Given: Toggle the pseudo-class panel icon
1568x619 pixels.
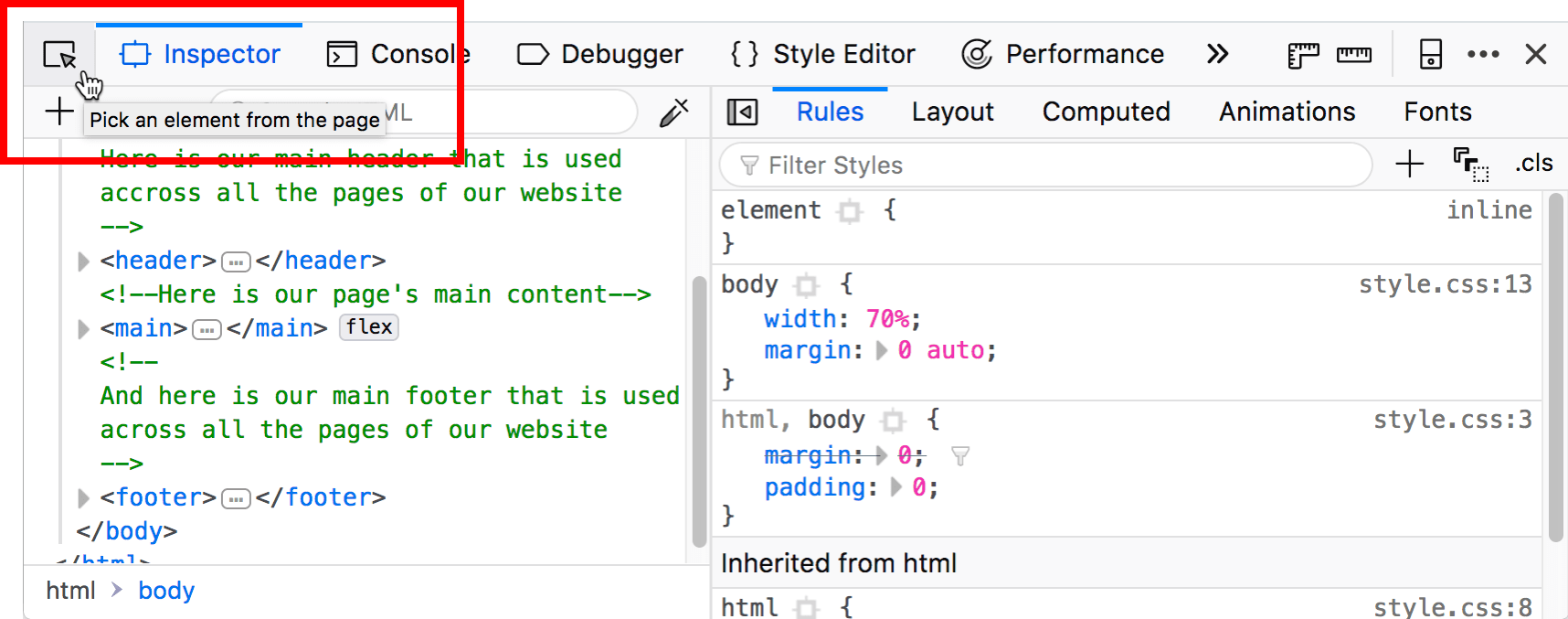Looking at the screenshot, I should click(1470, 165).
